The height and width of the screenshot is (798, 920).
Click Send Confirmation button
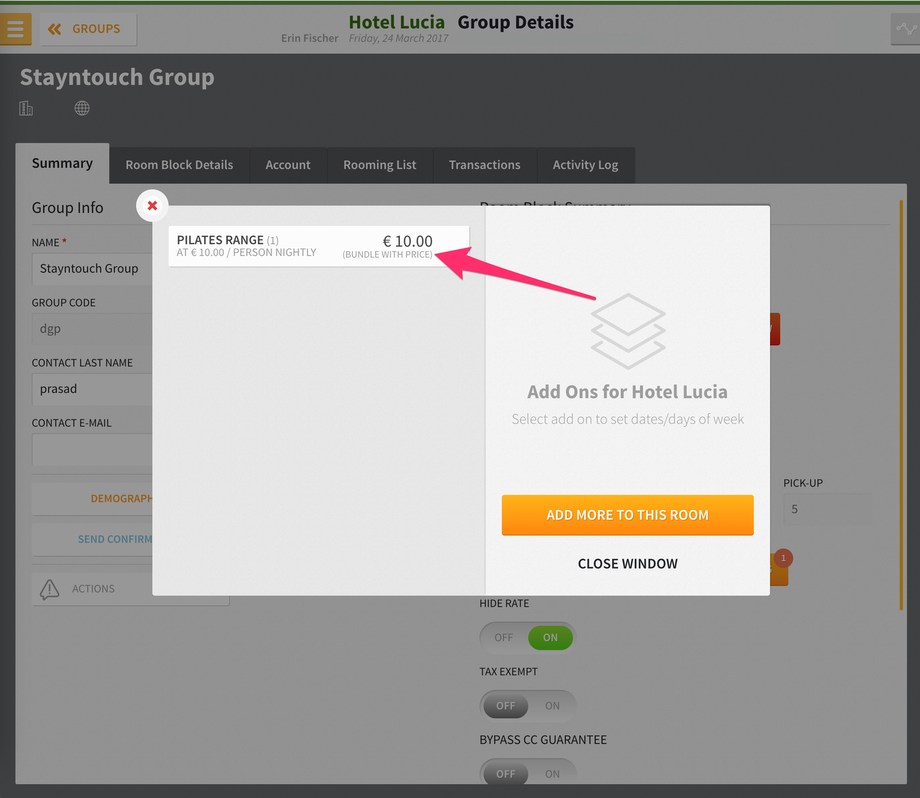92,539
